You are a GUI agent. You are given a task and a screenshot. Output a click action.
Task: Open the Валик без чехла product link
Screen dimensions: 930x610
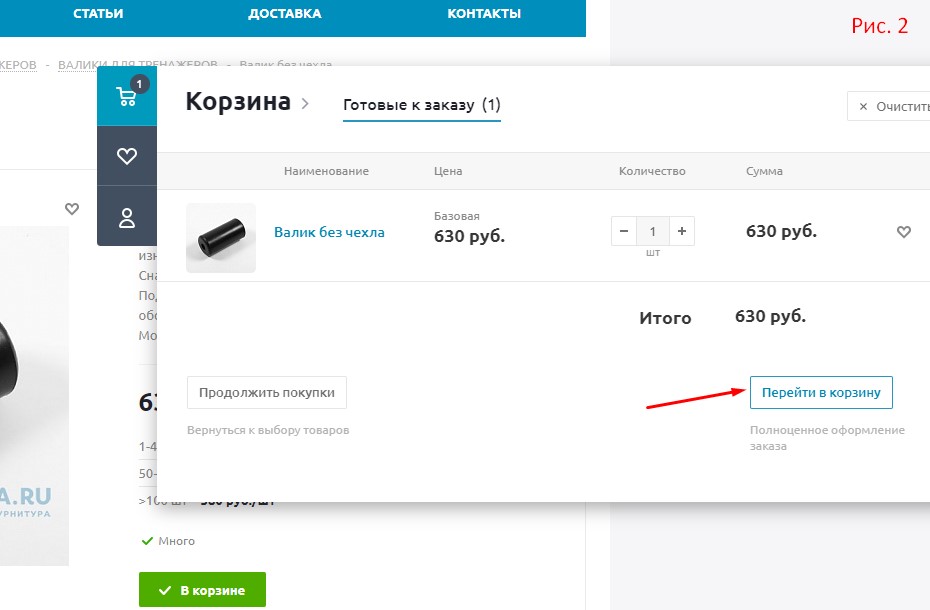tap(329, 233)
